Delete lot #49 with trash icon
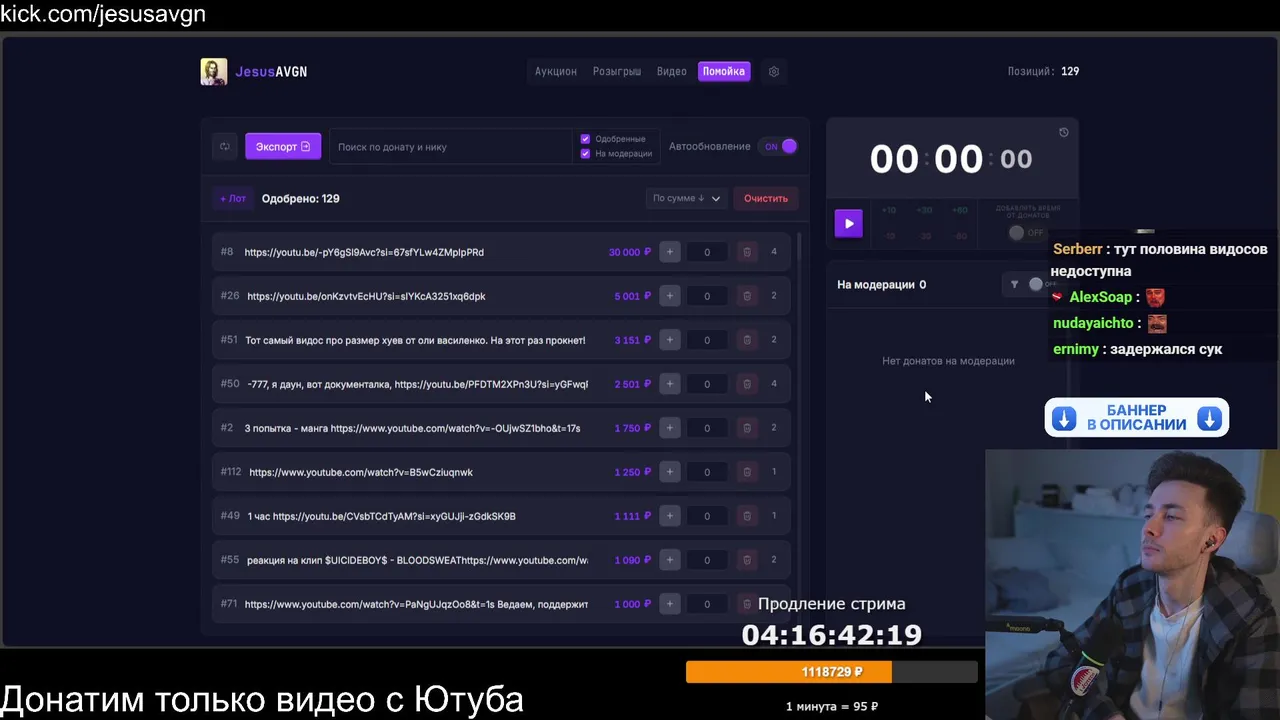 point(747,516)
